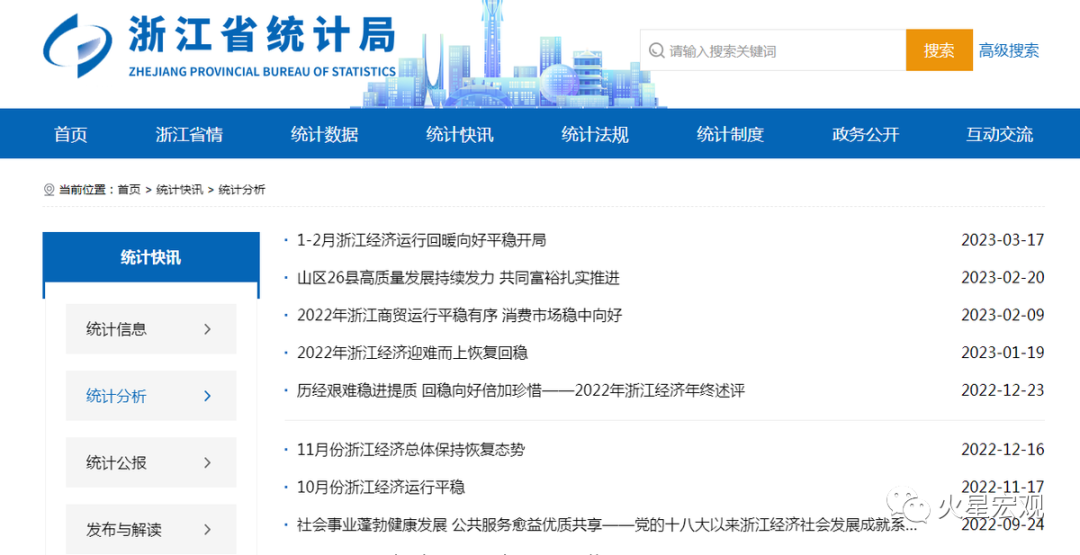
Task: Open the 统计法规 navigation tab
Action: tap(595, 134)
